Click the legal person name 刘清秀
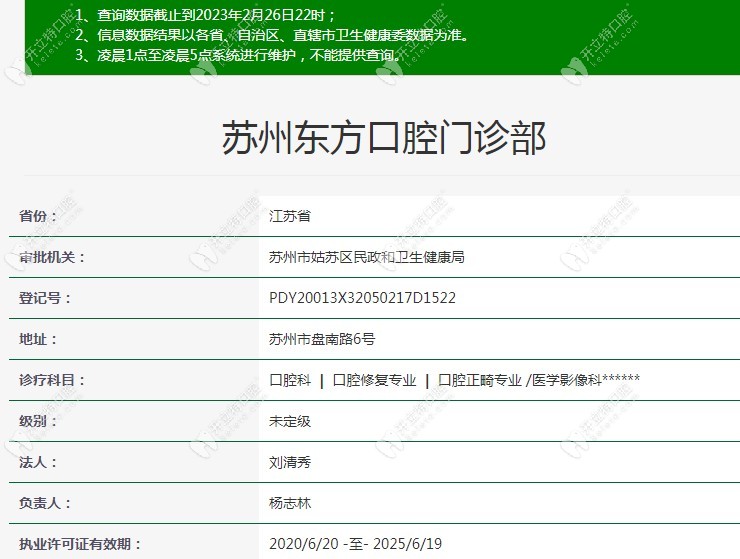 (x=290, y=462)
